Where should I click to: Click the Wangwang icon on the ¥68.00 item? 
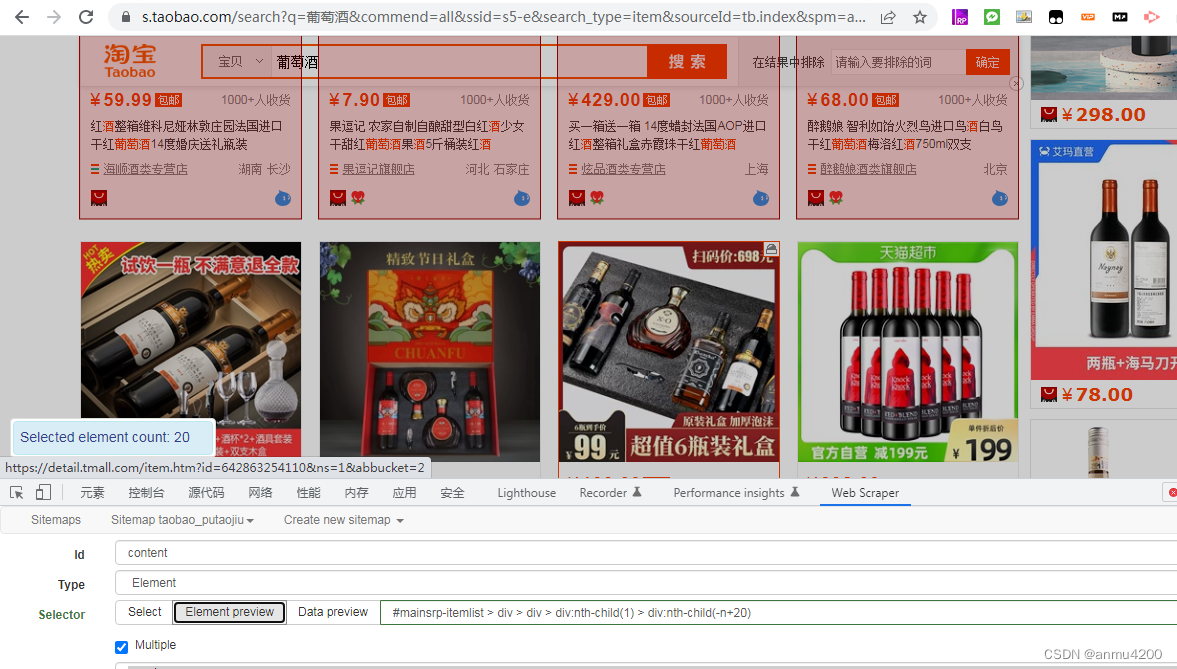coord(999,198)
